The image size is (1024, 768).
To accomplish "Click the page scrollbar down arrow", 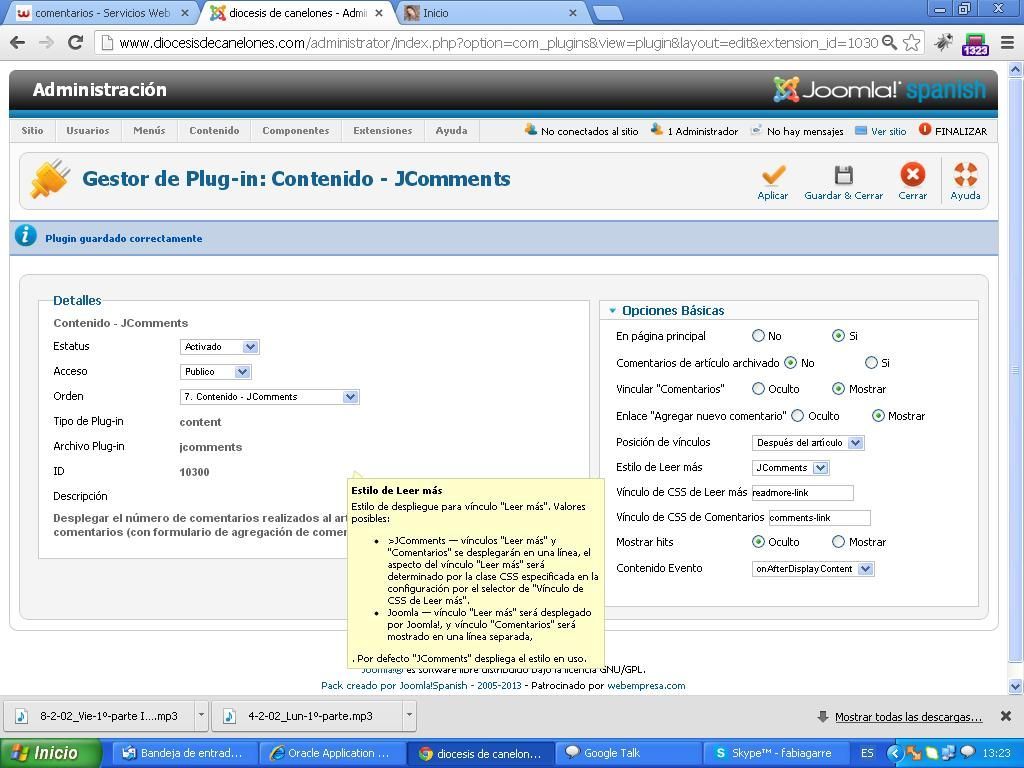I will [1016, 686].
